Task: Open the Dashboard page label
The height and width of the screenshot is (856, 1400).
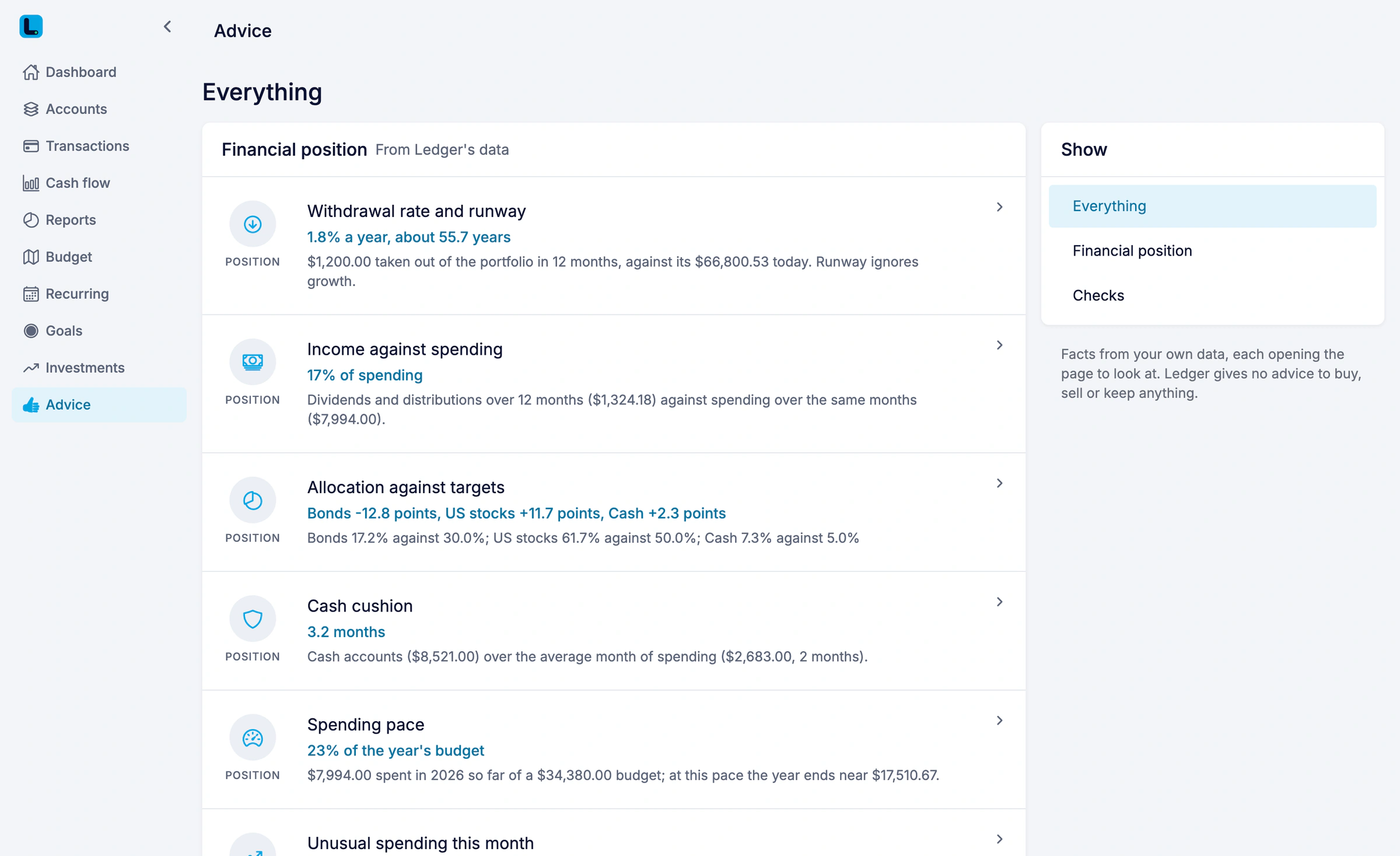Action: 81,72
